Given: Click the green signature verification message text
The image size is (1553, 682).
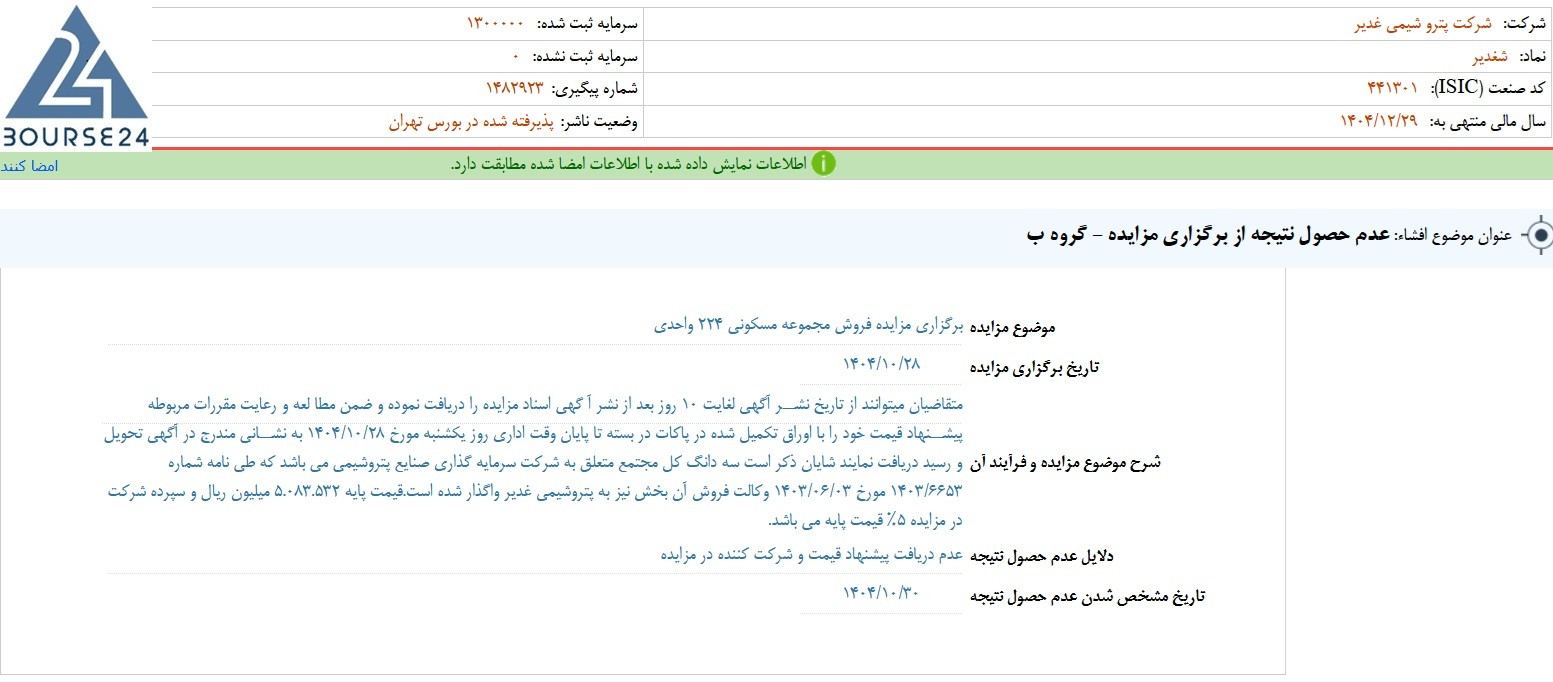Looking at the screenshot, I should [x=627, y=164].
